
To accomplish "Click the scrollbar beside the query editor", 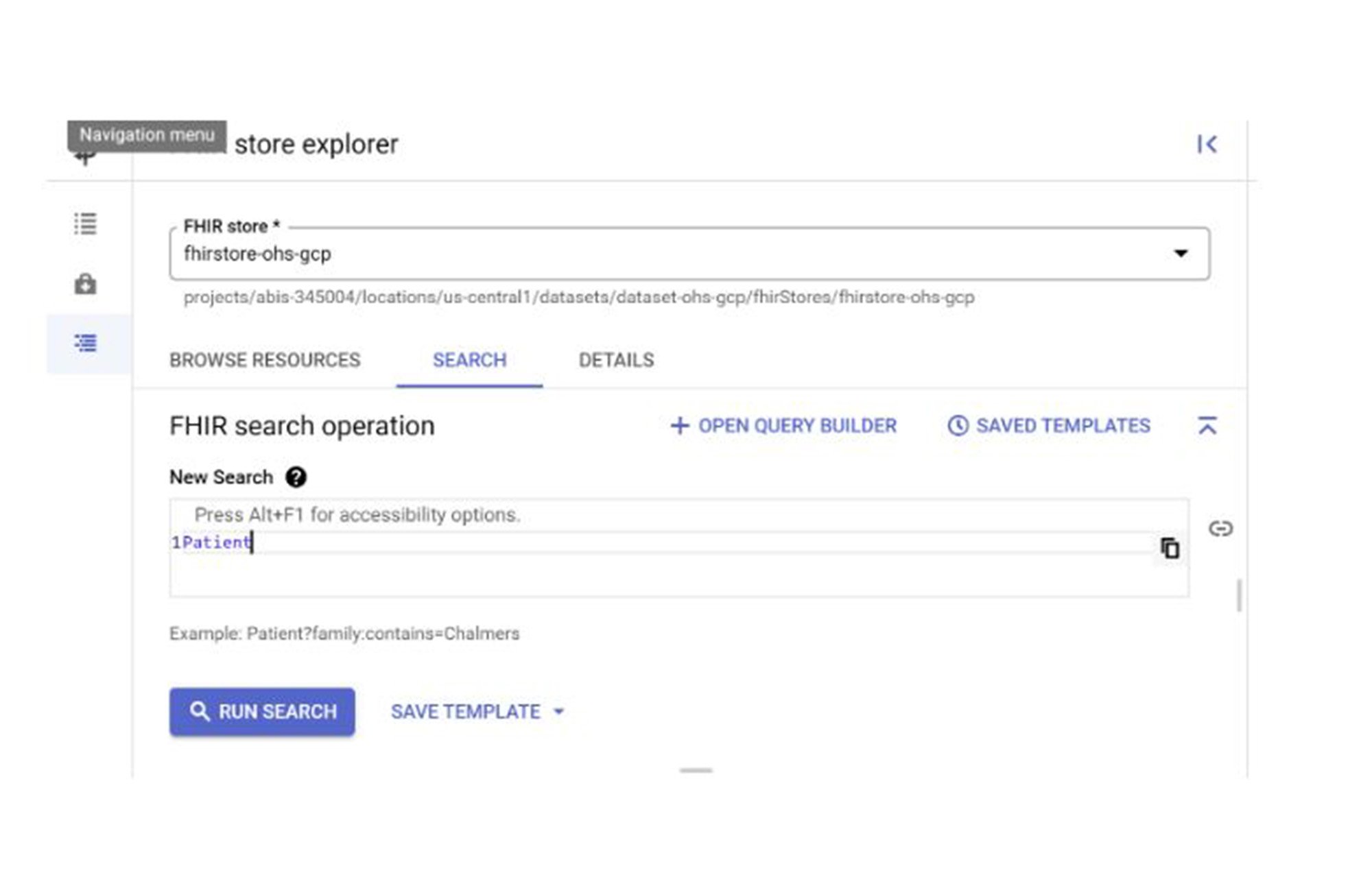I will point(1239,595).
